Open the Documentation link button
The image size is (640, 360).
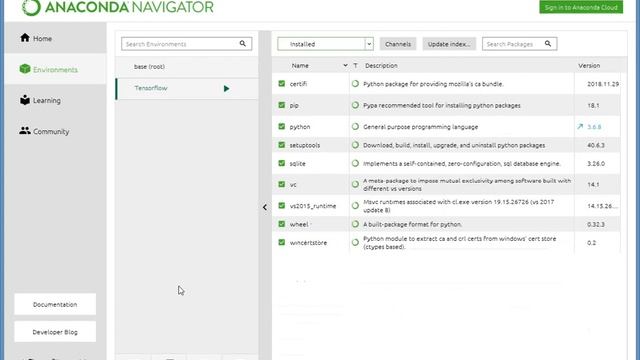pos(55,304)
